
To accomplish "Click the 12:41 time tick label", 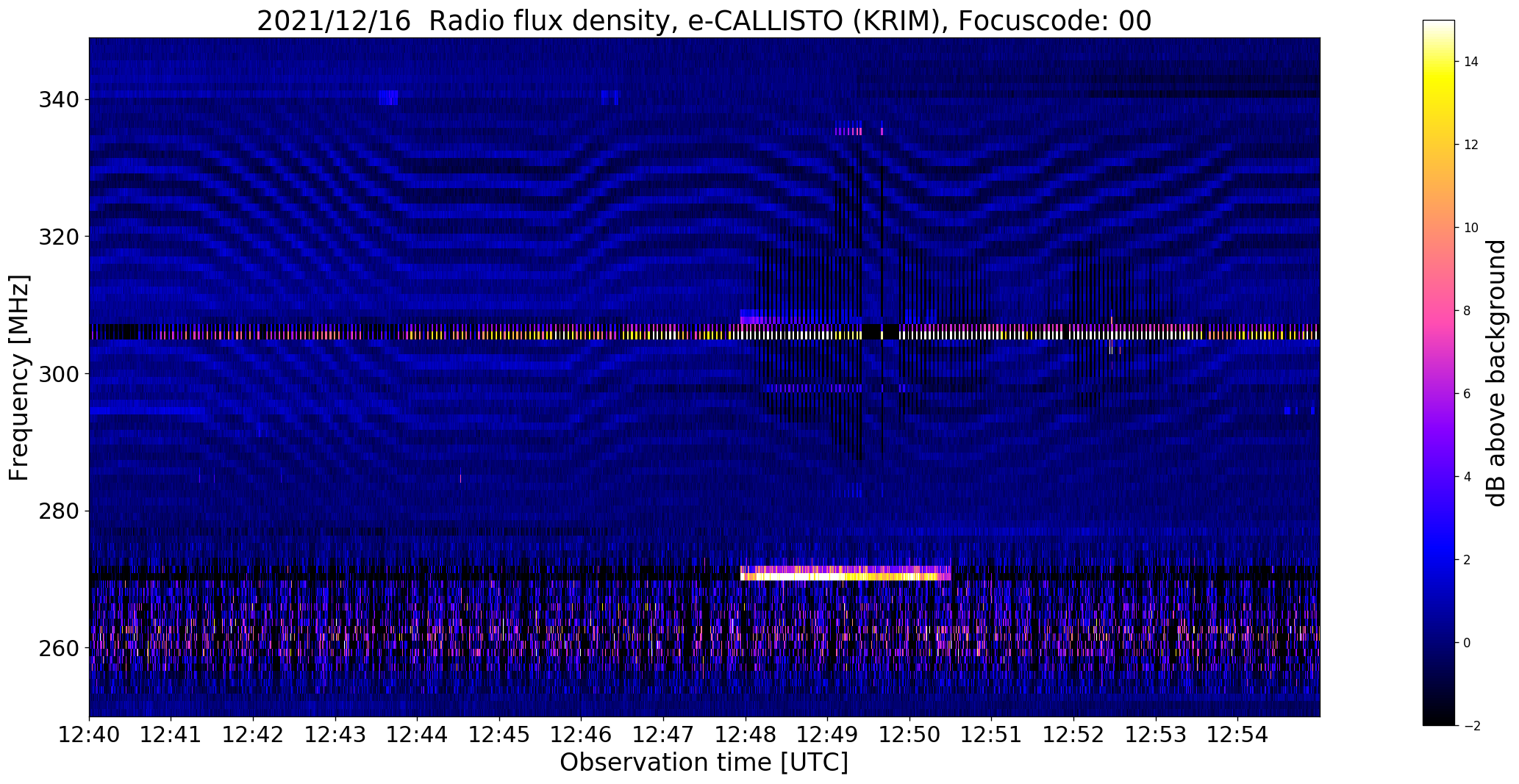I will (x=171, y=735).
